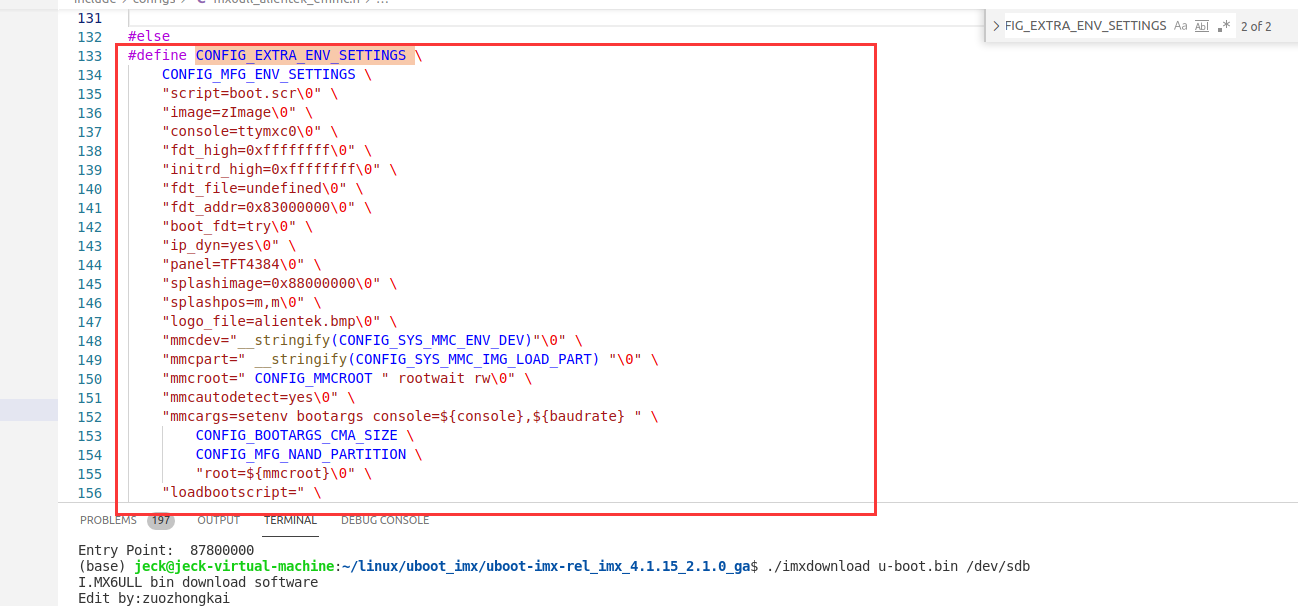Click 'I.MX6ULL bin download software' terminal line
The width and height of the screenshot is (1298, 606).
click(198, 583)
